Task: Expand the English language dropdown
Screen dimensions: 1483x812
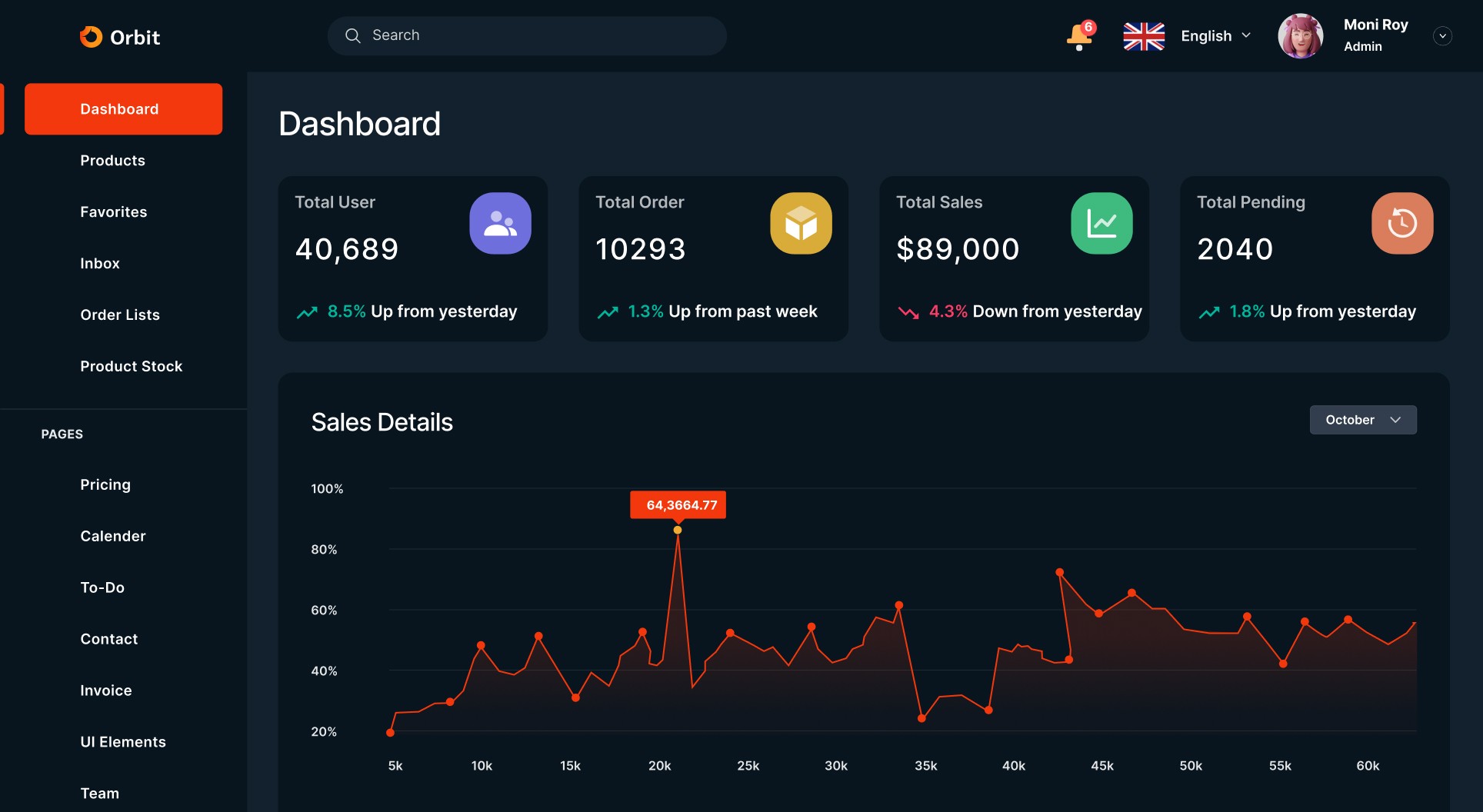Action: [x=1216, y=36]
